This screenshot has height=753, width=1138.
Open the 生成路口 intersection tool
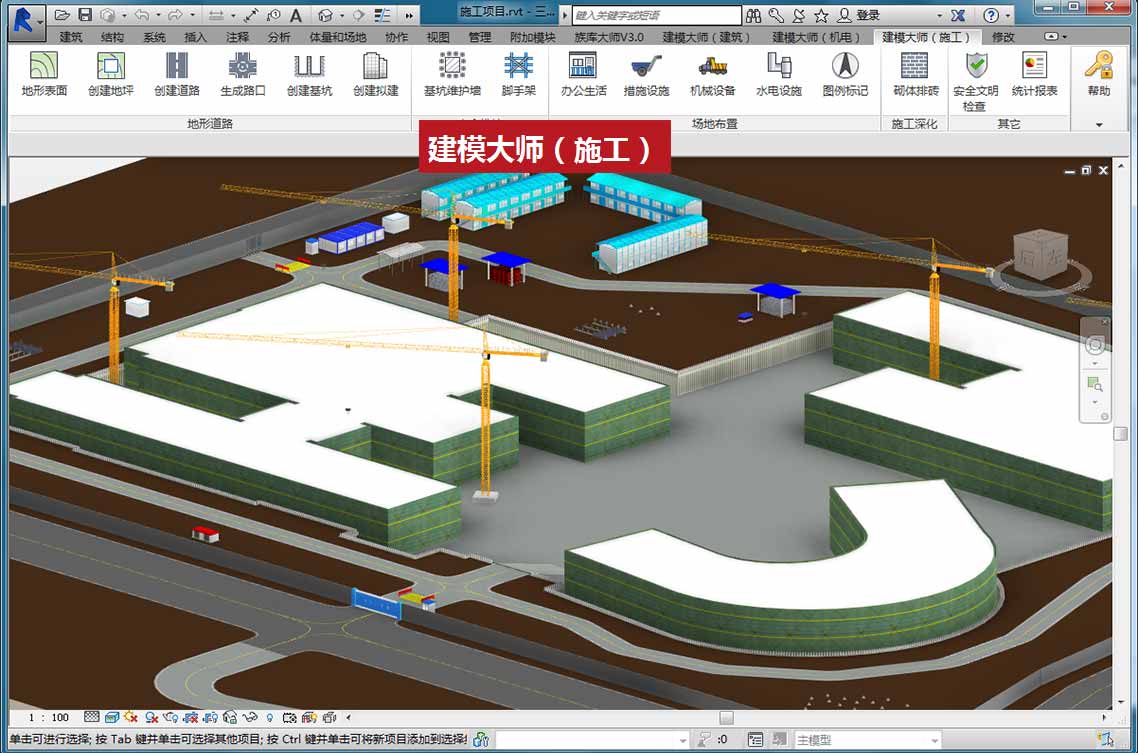coord(243,74)
